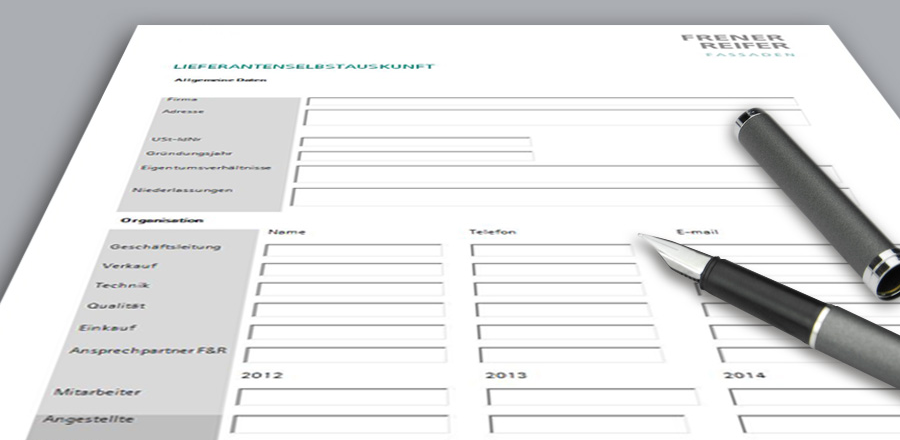Click the Technik Telefon field
The image size is (900, 440).
pos(560,289)
